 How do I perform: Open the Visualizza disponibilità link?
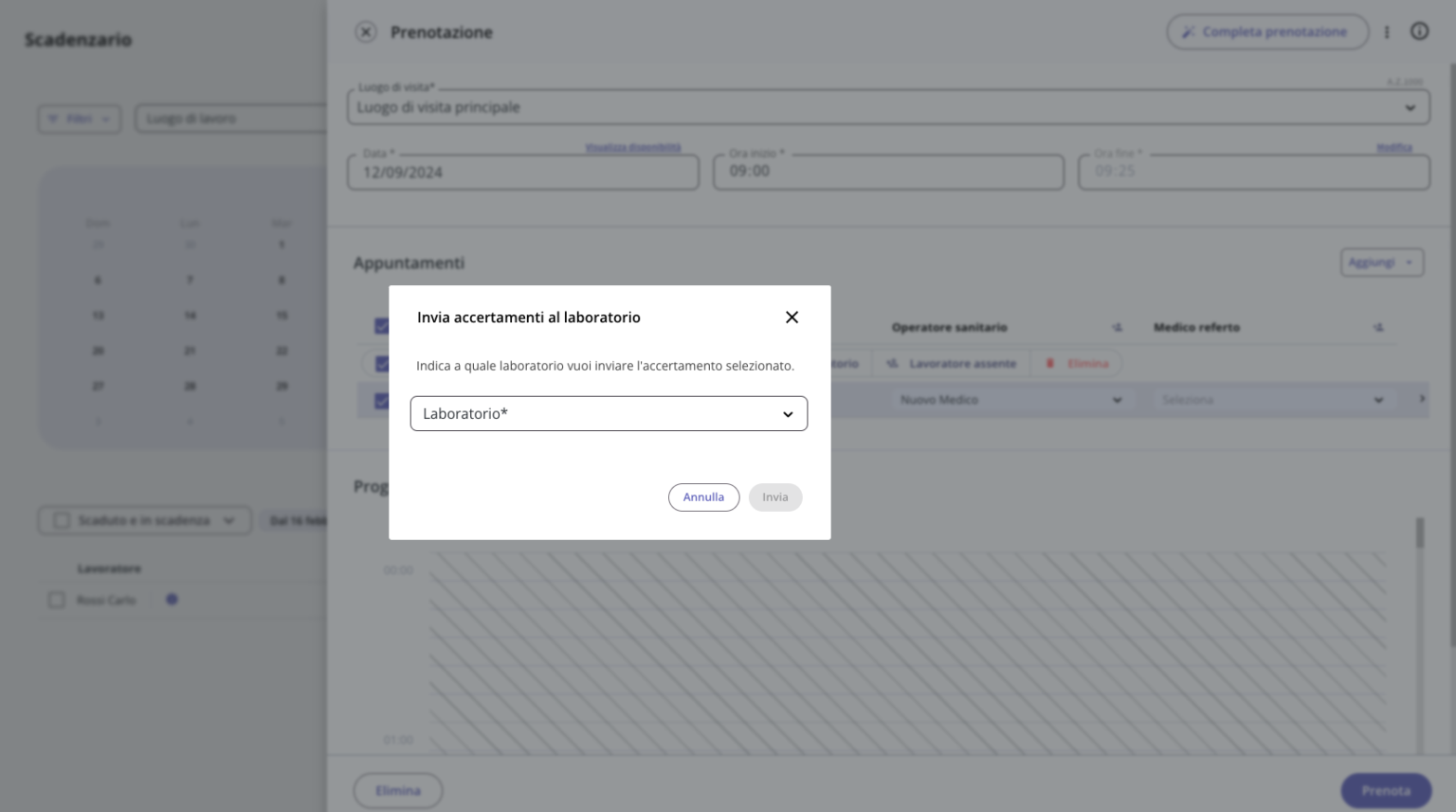click(x=631, y=147)
